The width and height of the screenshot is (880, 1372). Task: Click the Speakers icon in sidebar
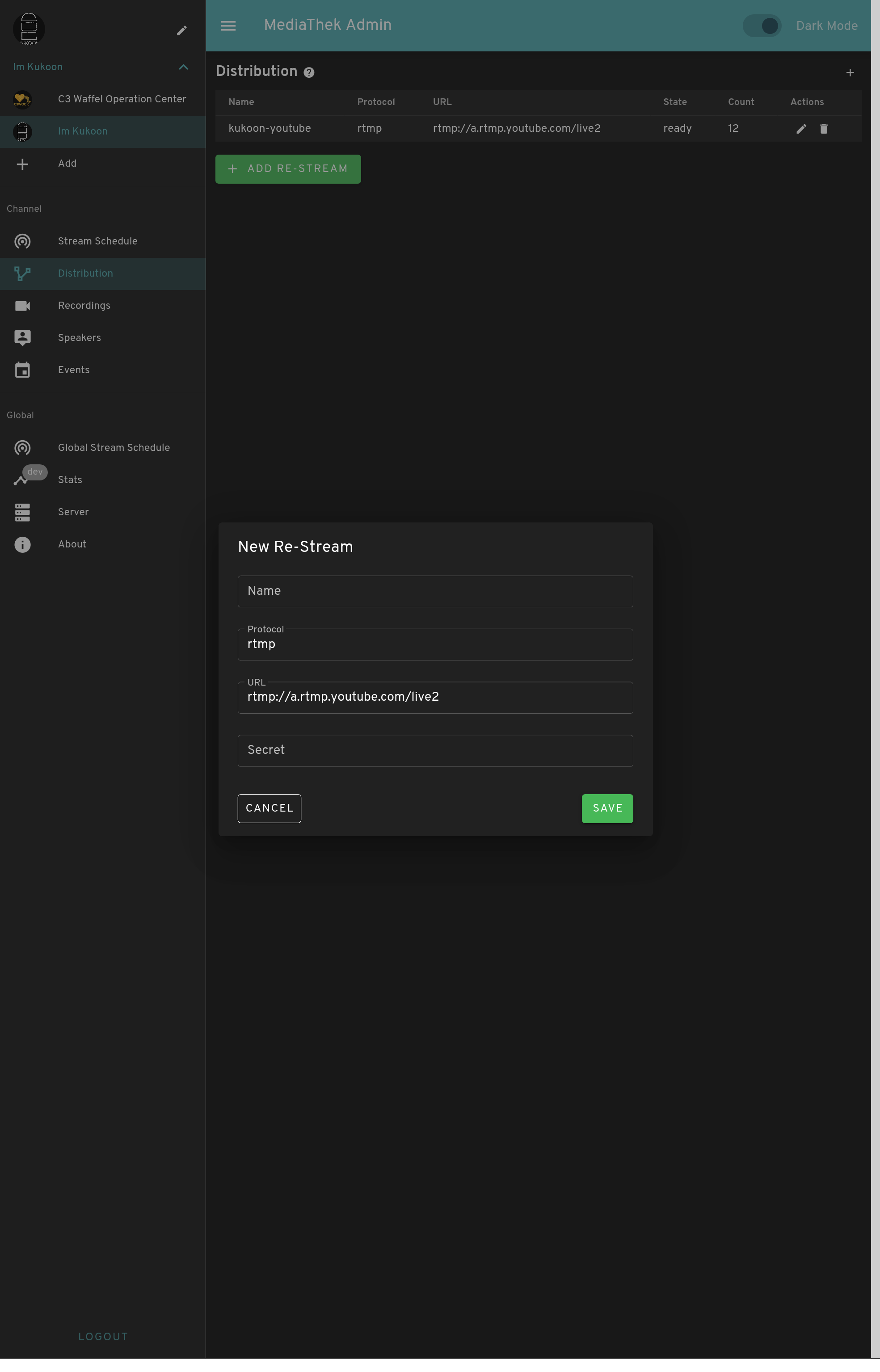[x=22, y=338]
